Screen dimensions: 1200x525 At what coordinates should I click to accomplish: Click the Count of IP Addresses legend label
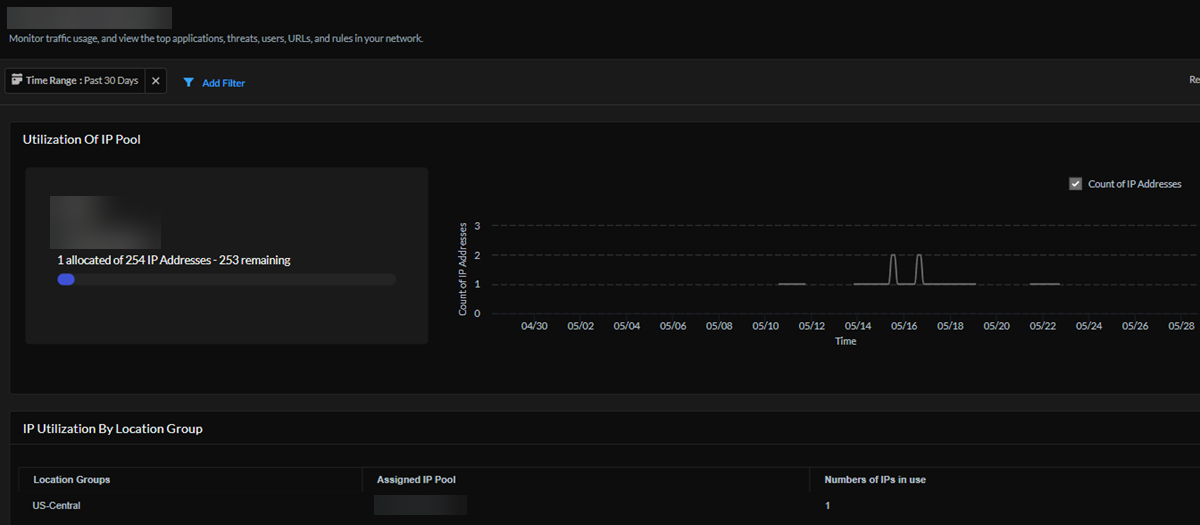coord(1134,184)
